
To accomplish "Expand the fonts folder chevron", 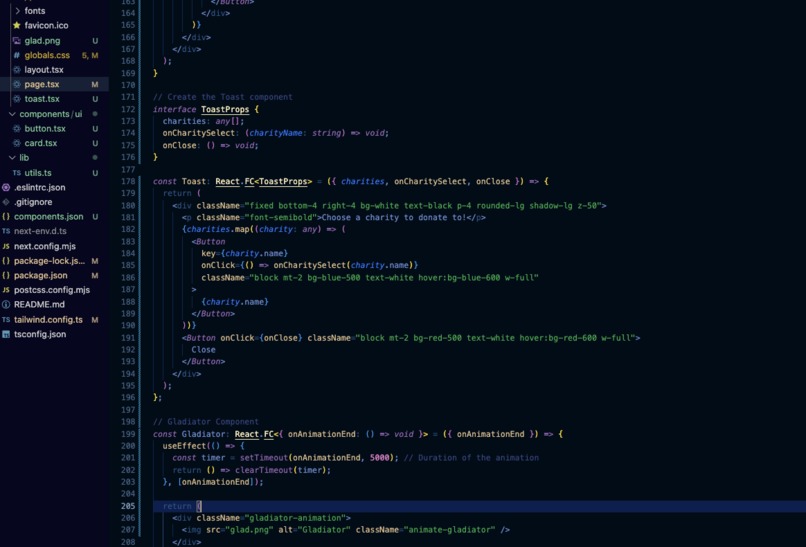I will [x=17, y=11].
